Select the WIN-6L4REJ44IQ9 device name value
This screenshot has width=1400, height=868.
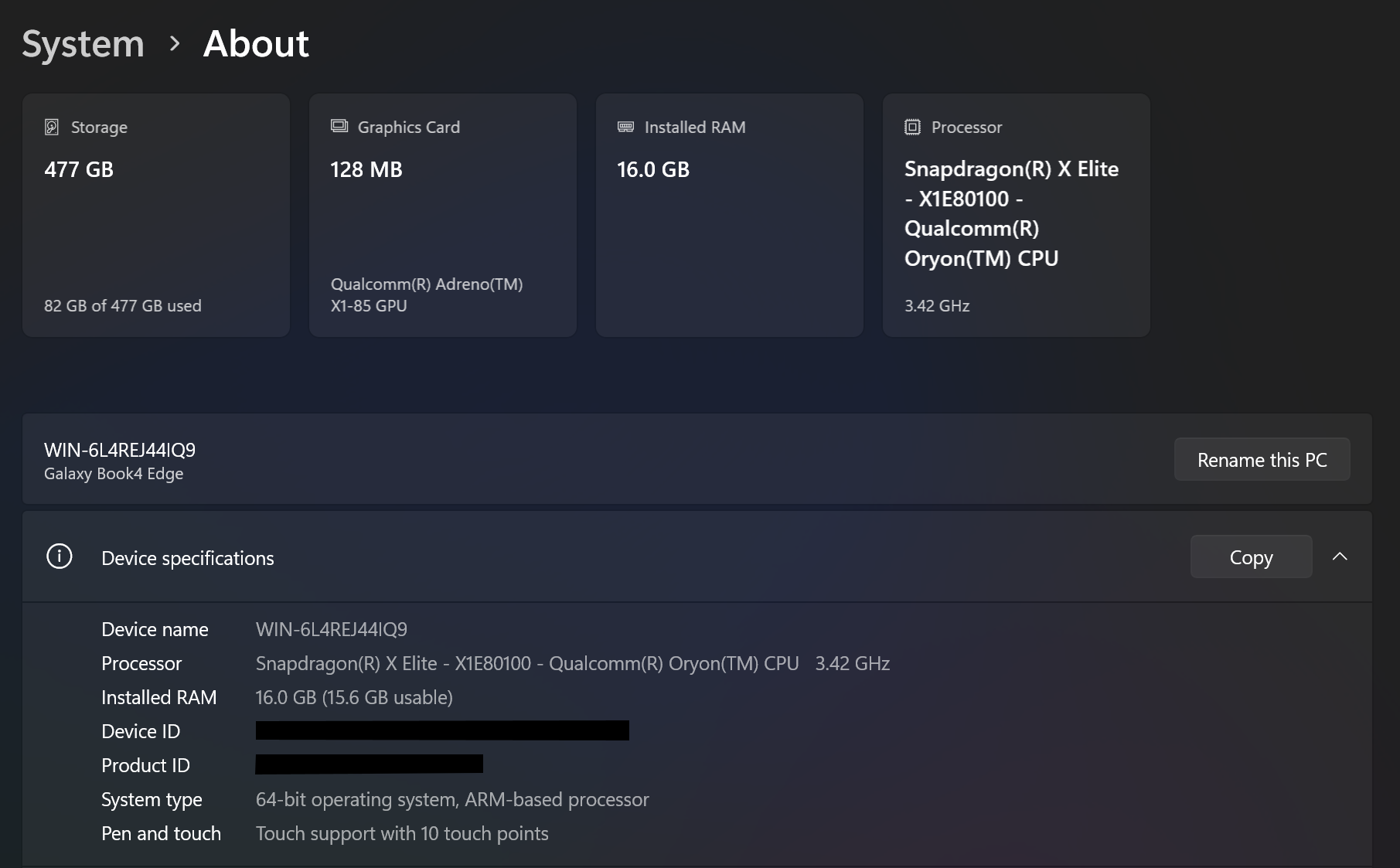(x=332, y=629)
